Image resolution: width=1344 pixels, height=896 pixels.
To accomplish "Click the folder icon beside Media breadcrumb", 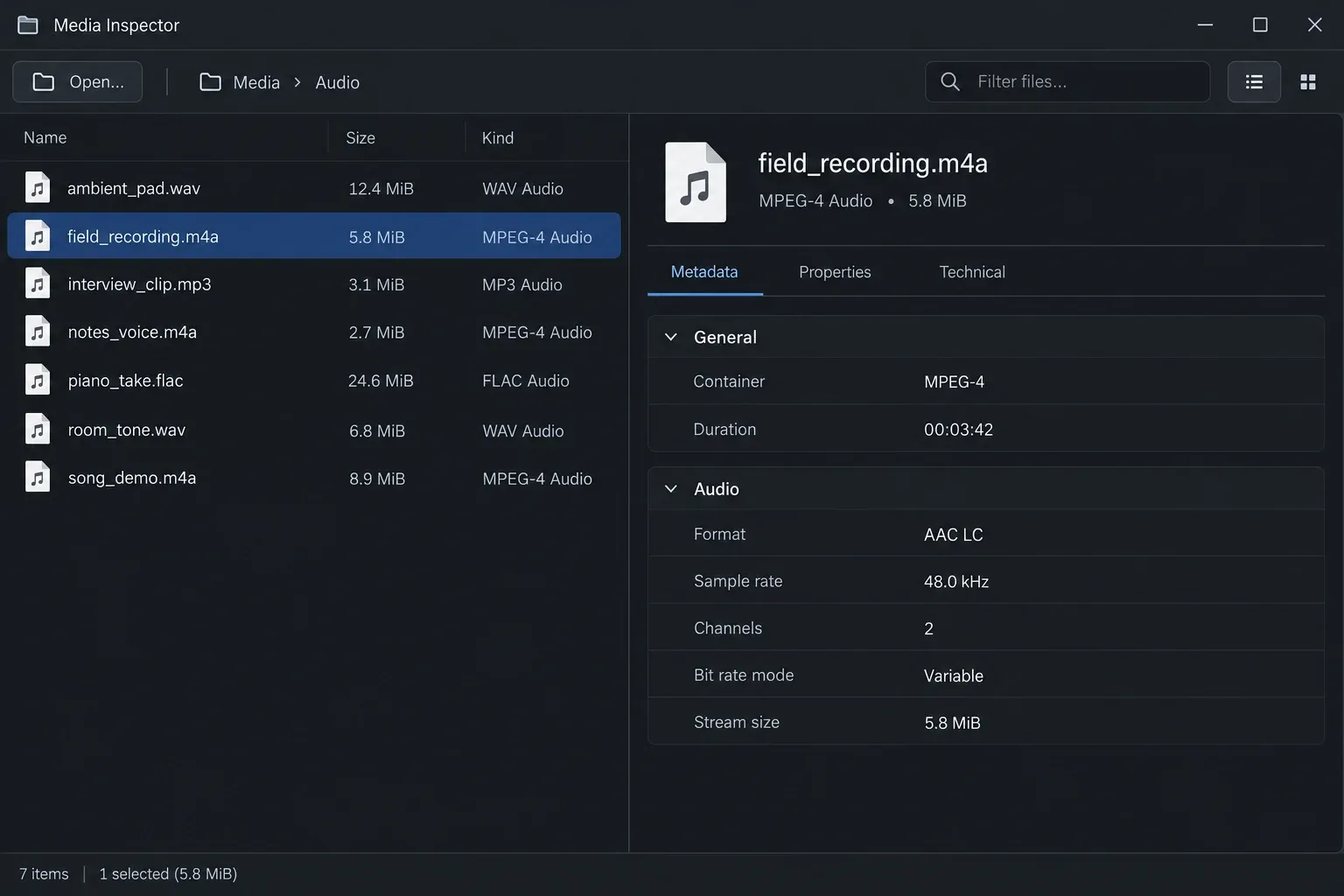I will 210,82.
